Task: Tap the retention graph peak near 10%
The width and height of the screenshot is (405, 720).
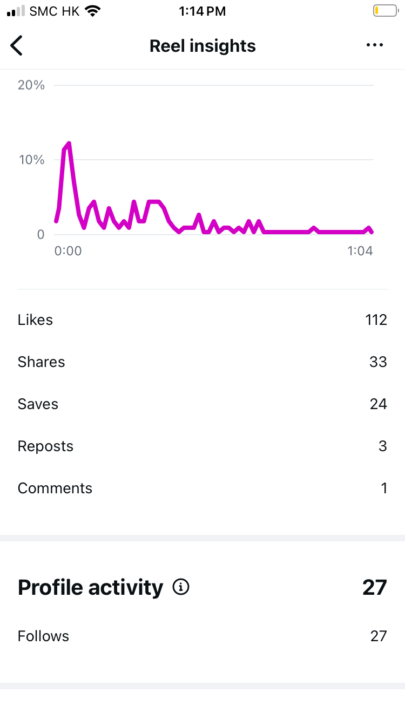Action: [x=68, y=145]
